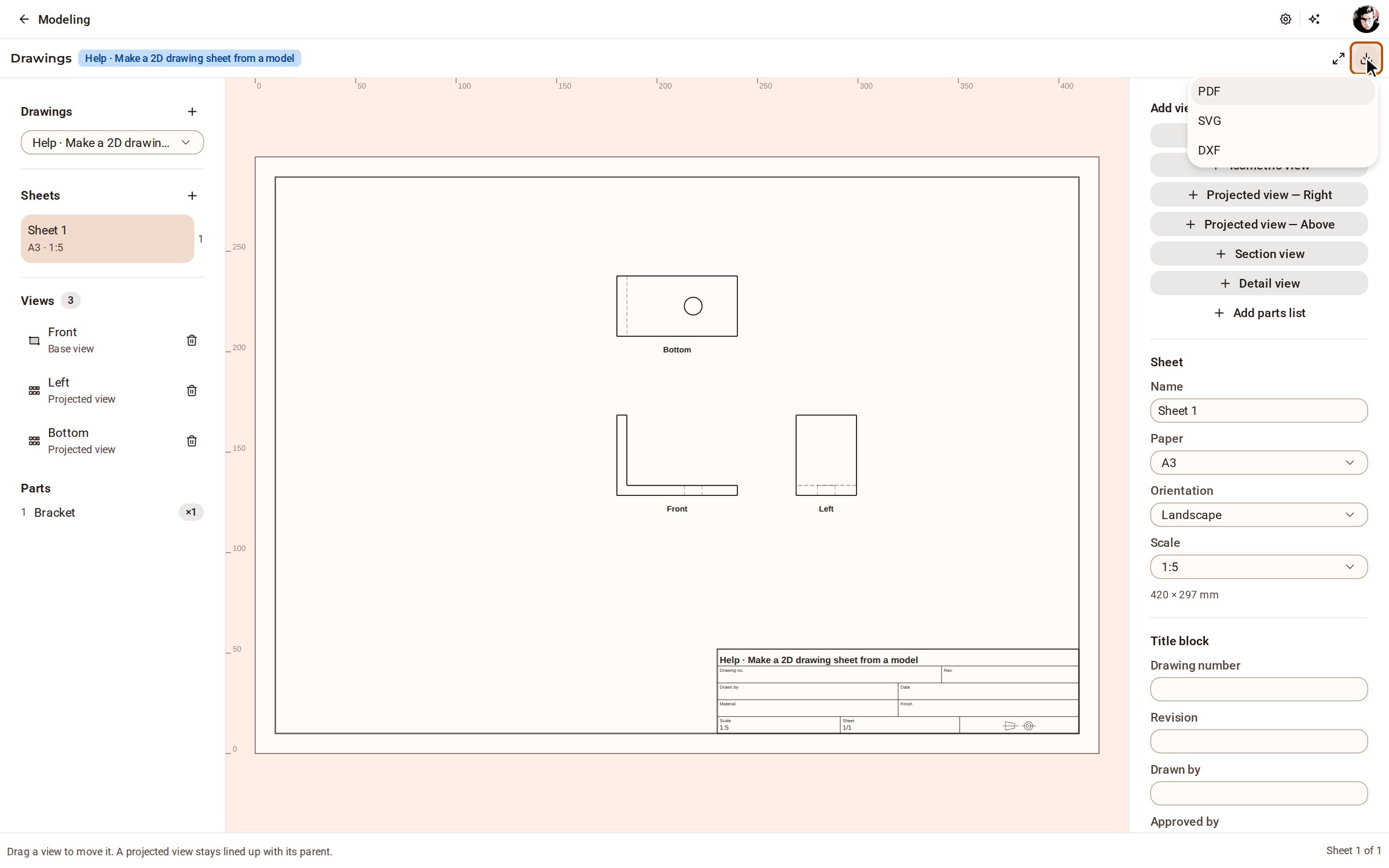Delete the Front base view
Image resolution: width=1389 pixels, height=868 pixels.
(192, 340)
